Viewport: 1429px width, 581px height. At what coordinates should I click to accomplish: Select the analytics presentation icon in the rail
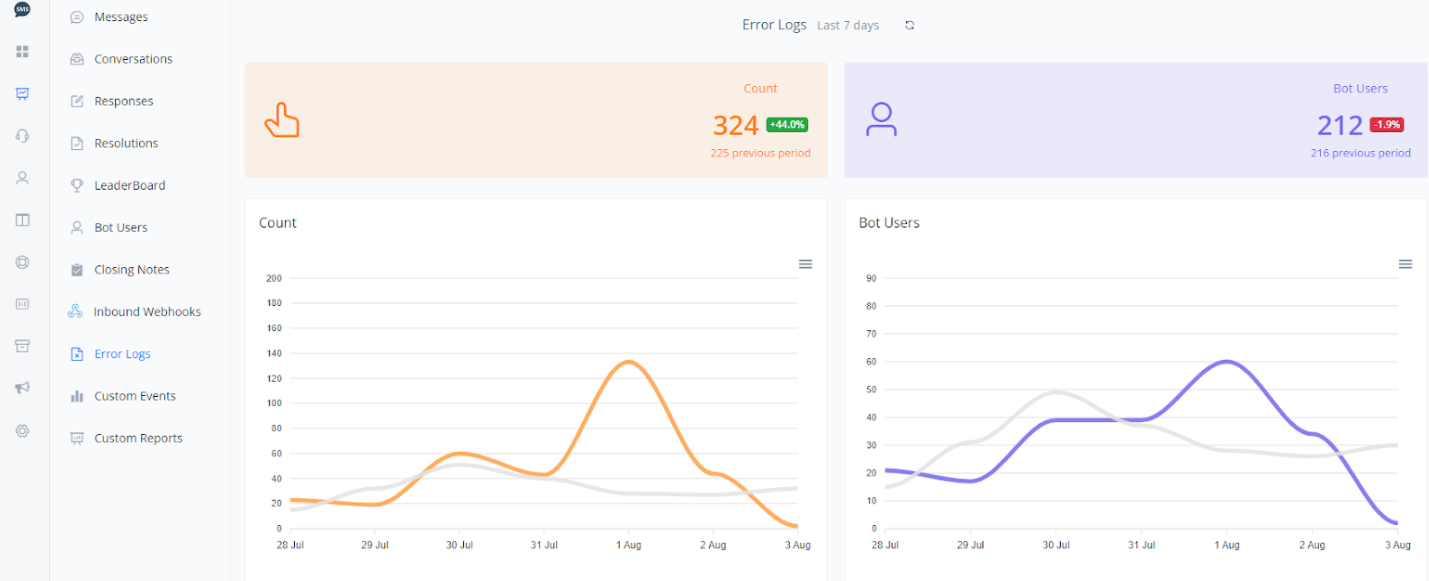click(x=22, y=94)
